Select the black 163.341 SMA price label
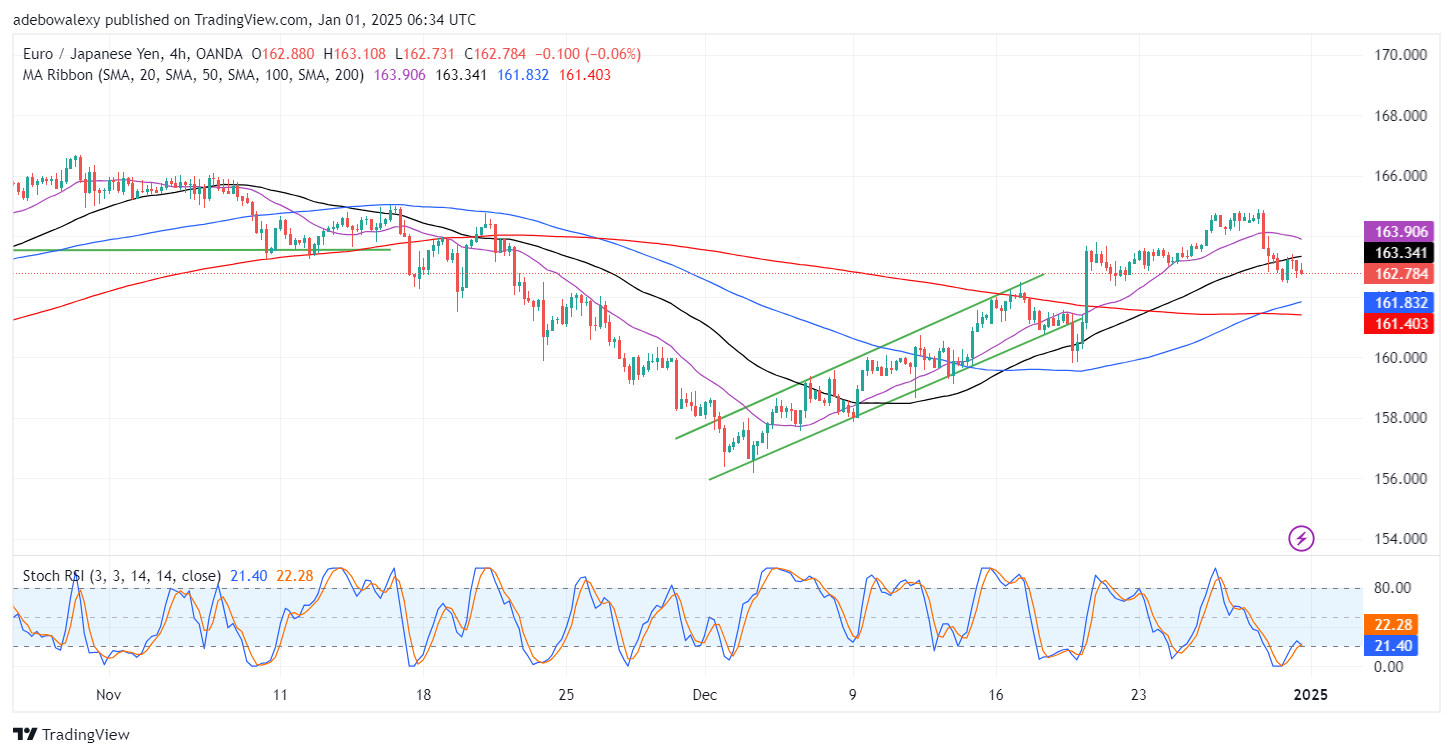Image resolution: width=1453 pixels, height=756 pixels. pos(1398,253)
